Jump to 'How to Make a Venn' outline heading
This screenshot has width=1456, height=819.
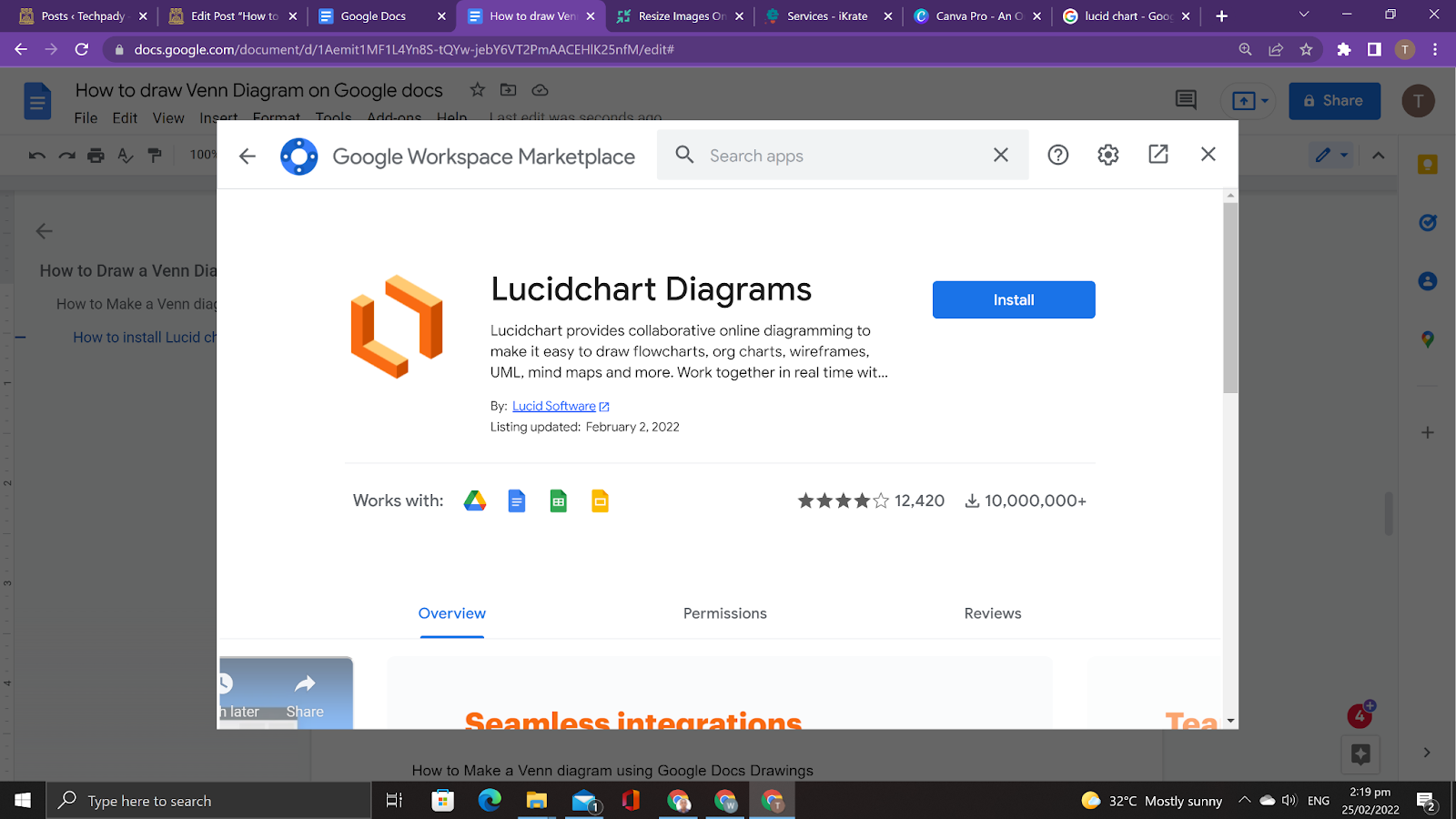(x=136, y=304)
